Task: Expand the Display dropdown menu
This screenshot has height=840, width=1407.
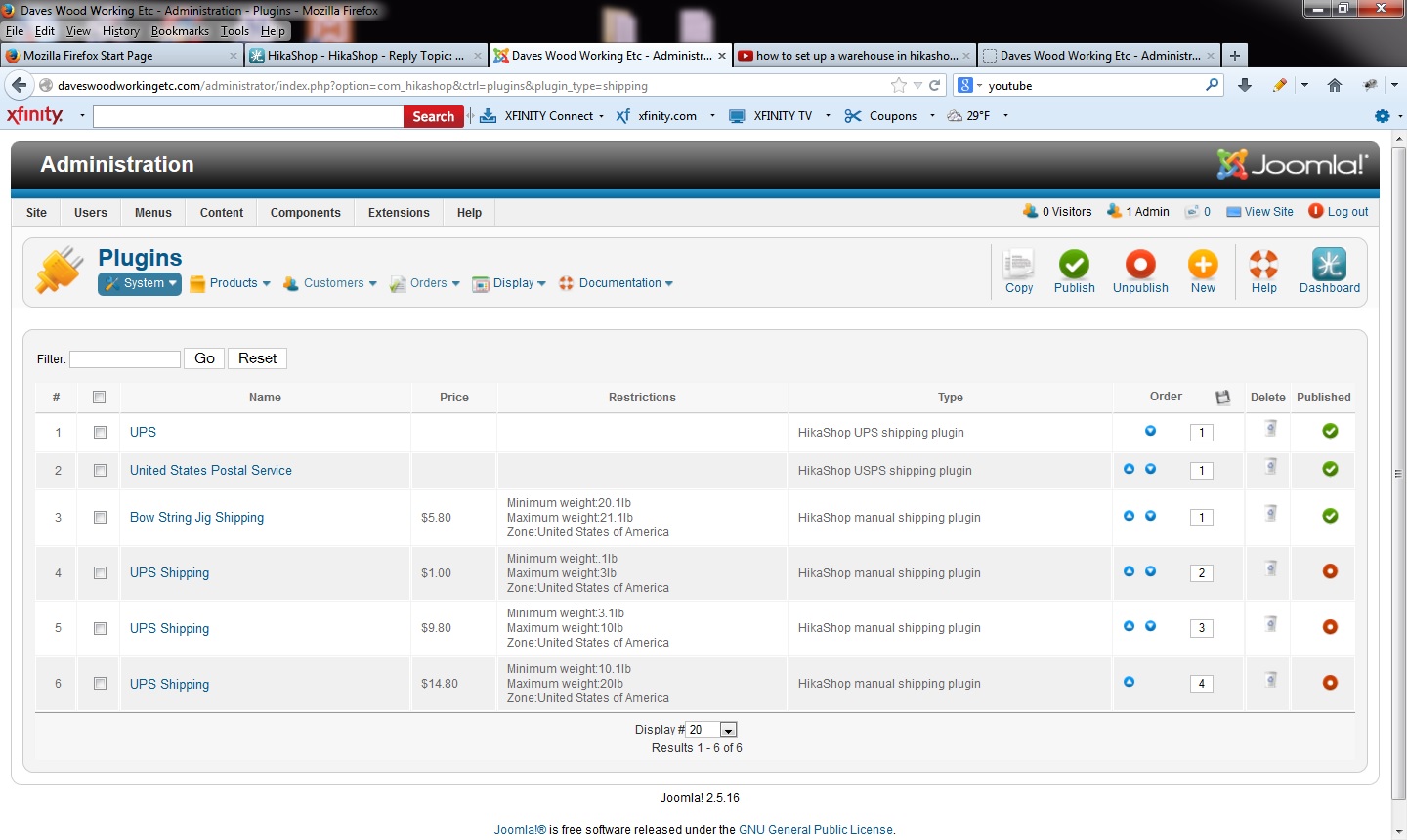Action: 509,283
